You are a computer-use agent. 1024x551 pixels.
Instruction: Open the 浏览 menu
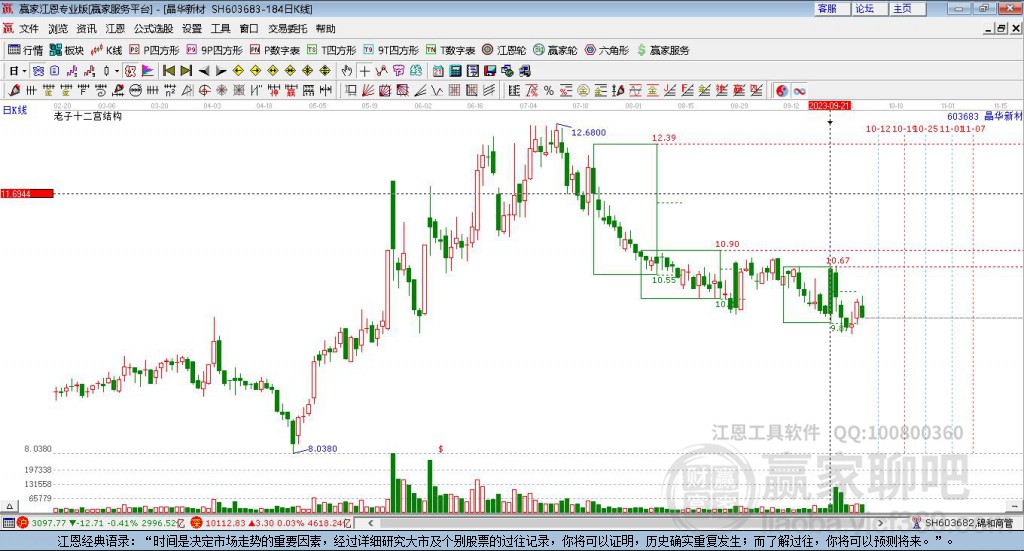(x=58, y=29)
